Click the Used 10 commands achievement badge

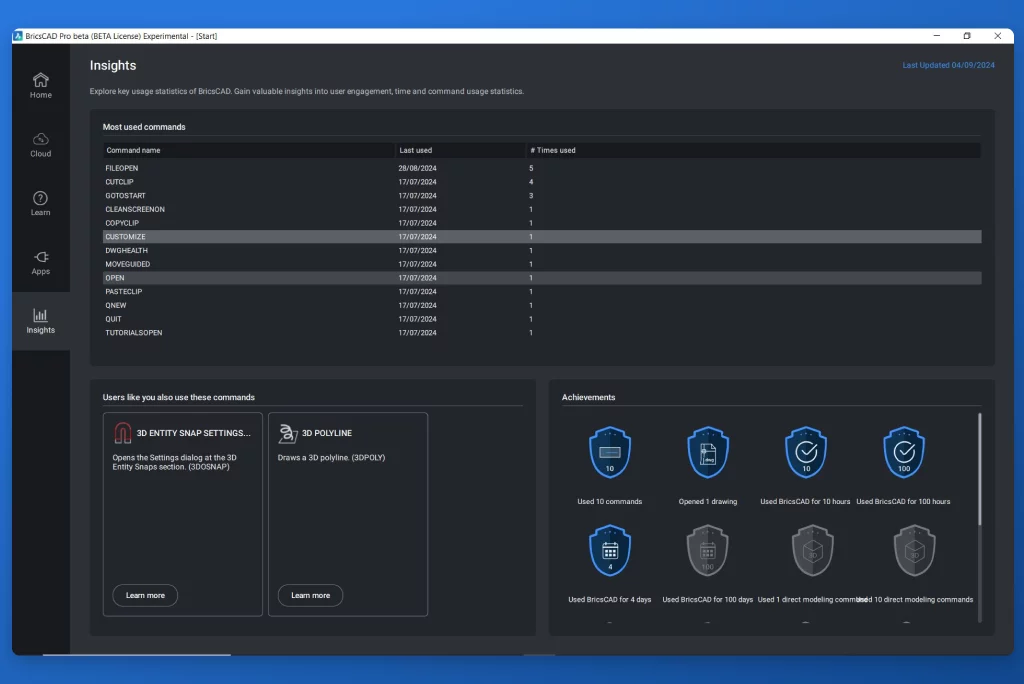point(609,452)
